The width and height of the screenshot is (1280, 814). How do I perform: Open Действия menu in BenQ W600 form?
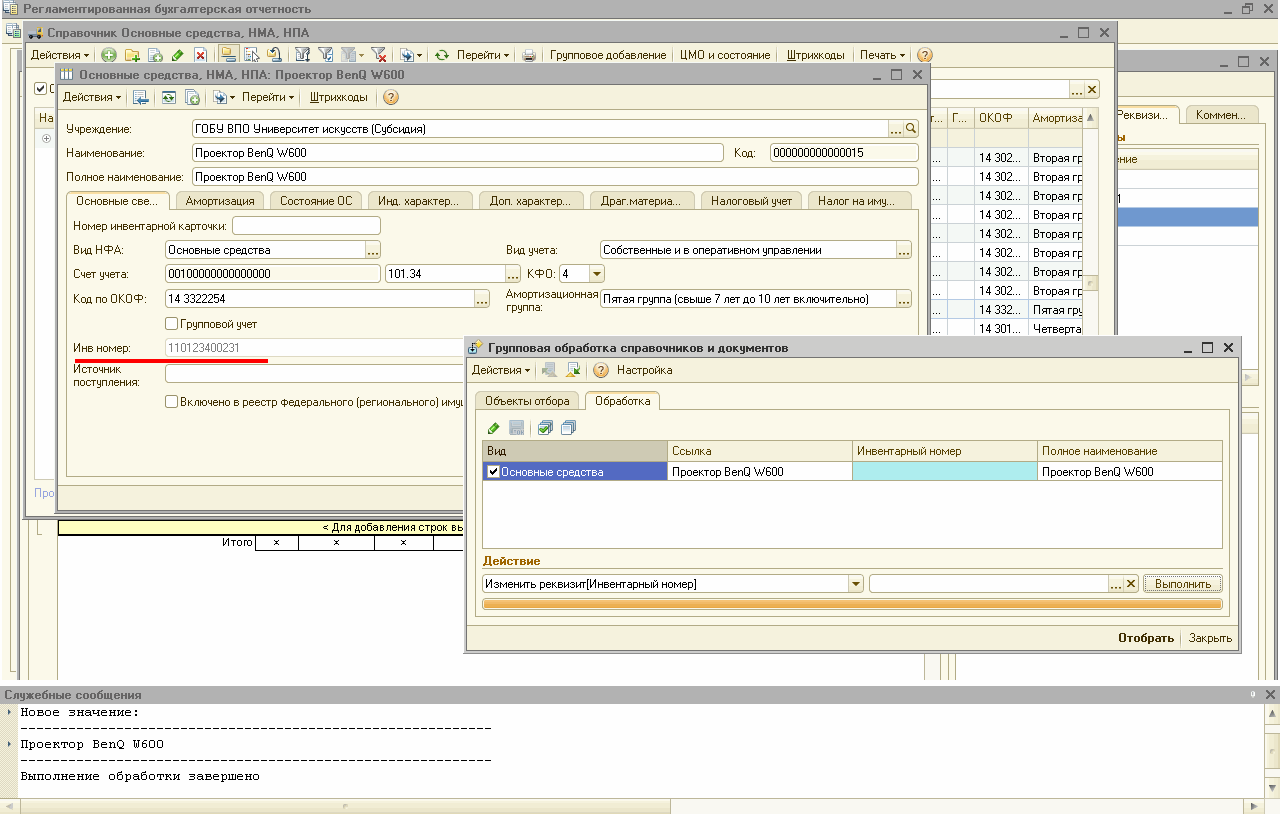click(92, 97)
